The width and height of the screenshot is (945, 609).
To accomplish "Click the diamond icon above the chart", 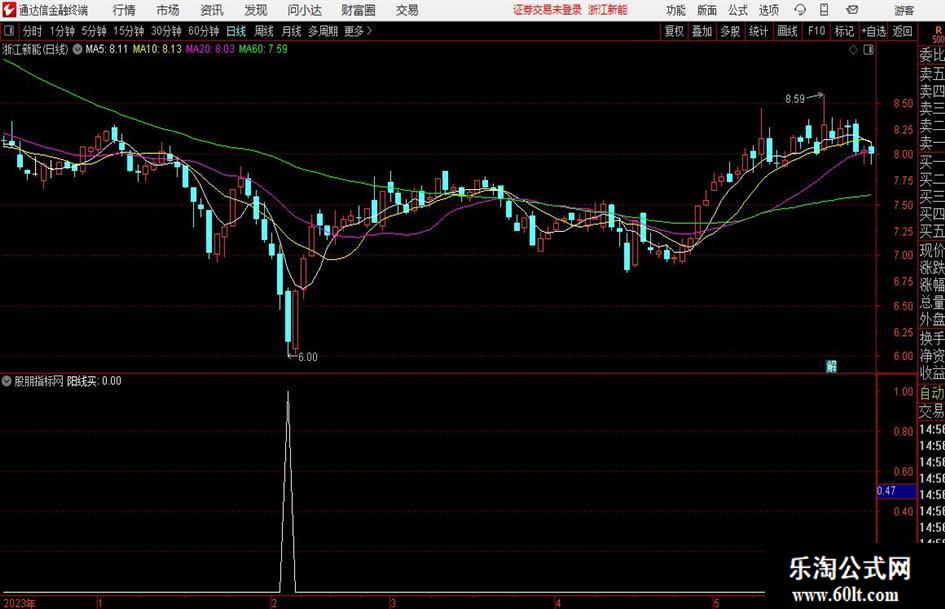I will point(853,50).
